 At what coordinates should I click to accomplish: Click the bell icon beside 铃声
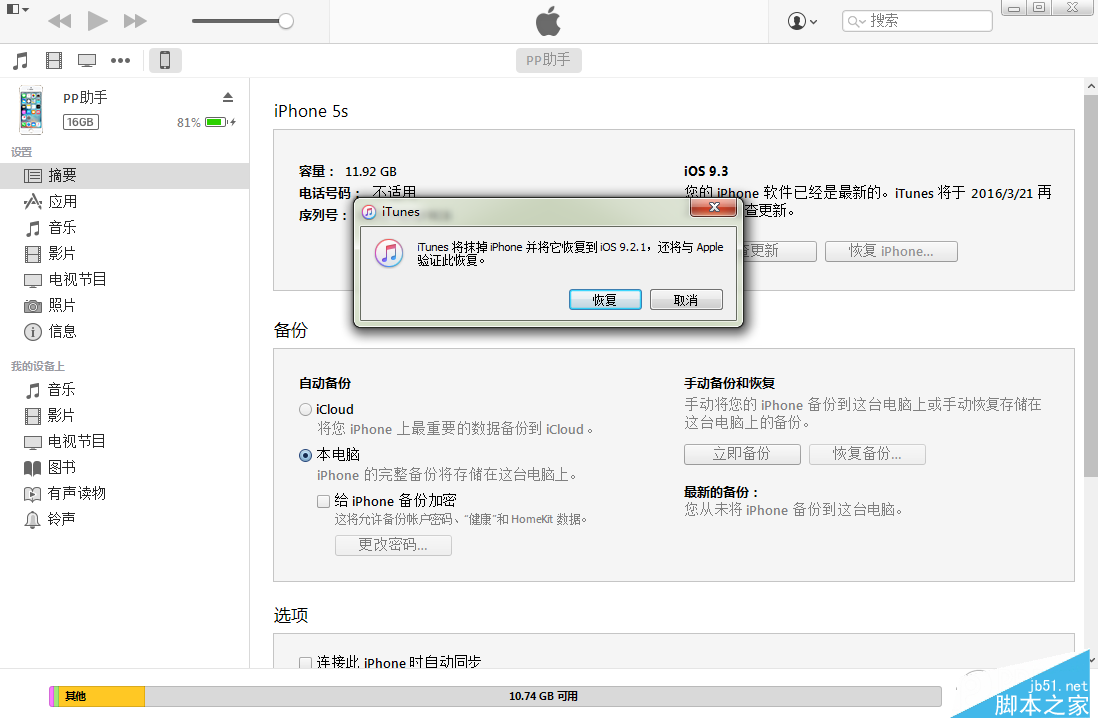point(32,520)
